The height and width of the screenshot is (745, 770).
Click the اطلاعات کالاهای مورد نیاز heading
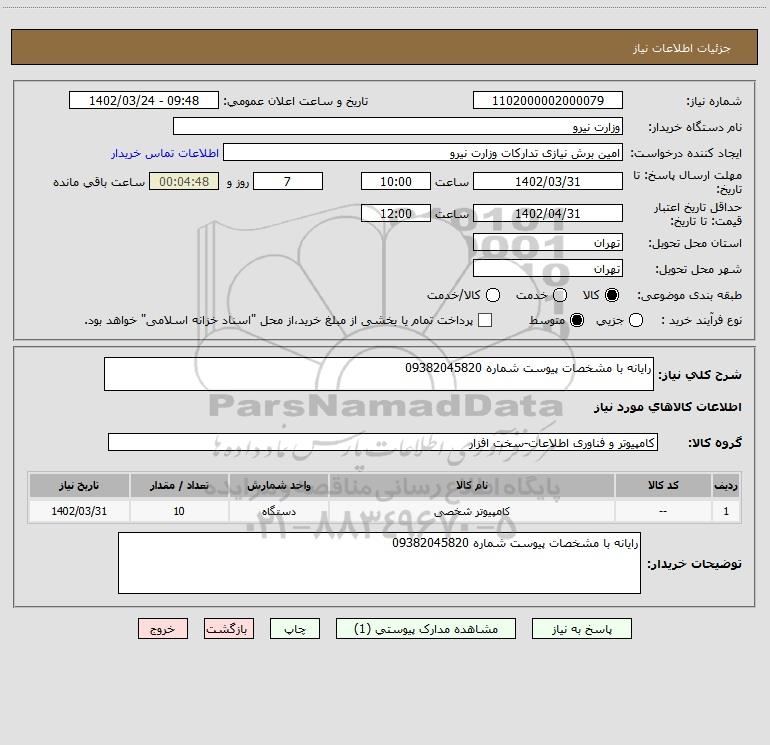668,407
